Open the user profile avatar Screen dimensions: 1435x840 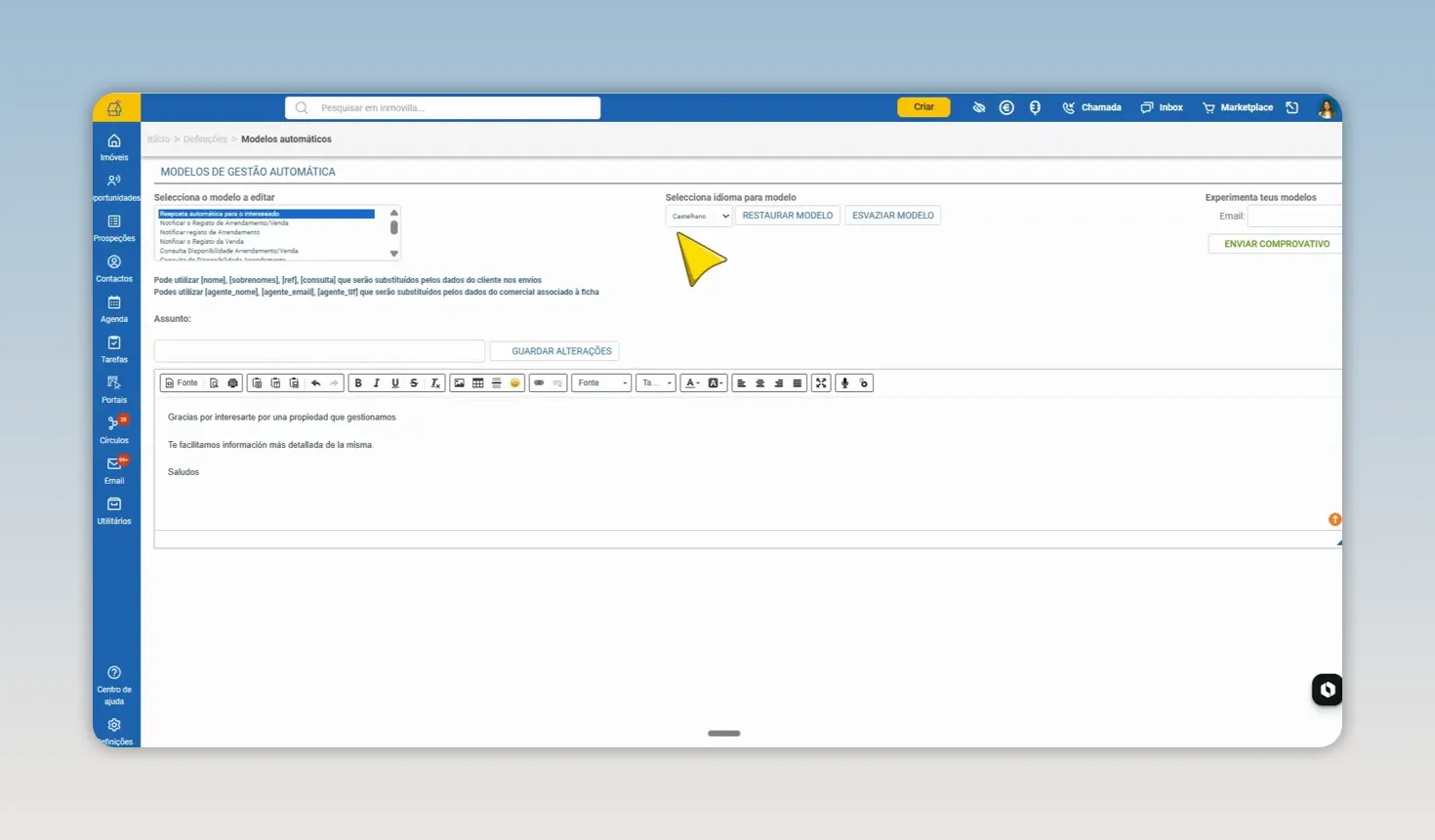point(1326,108)
